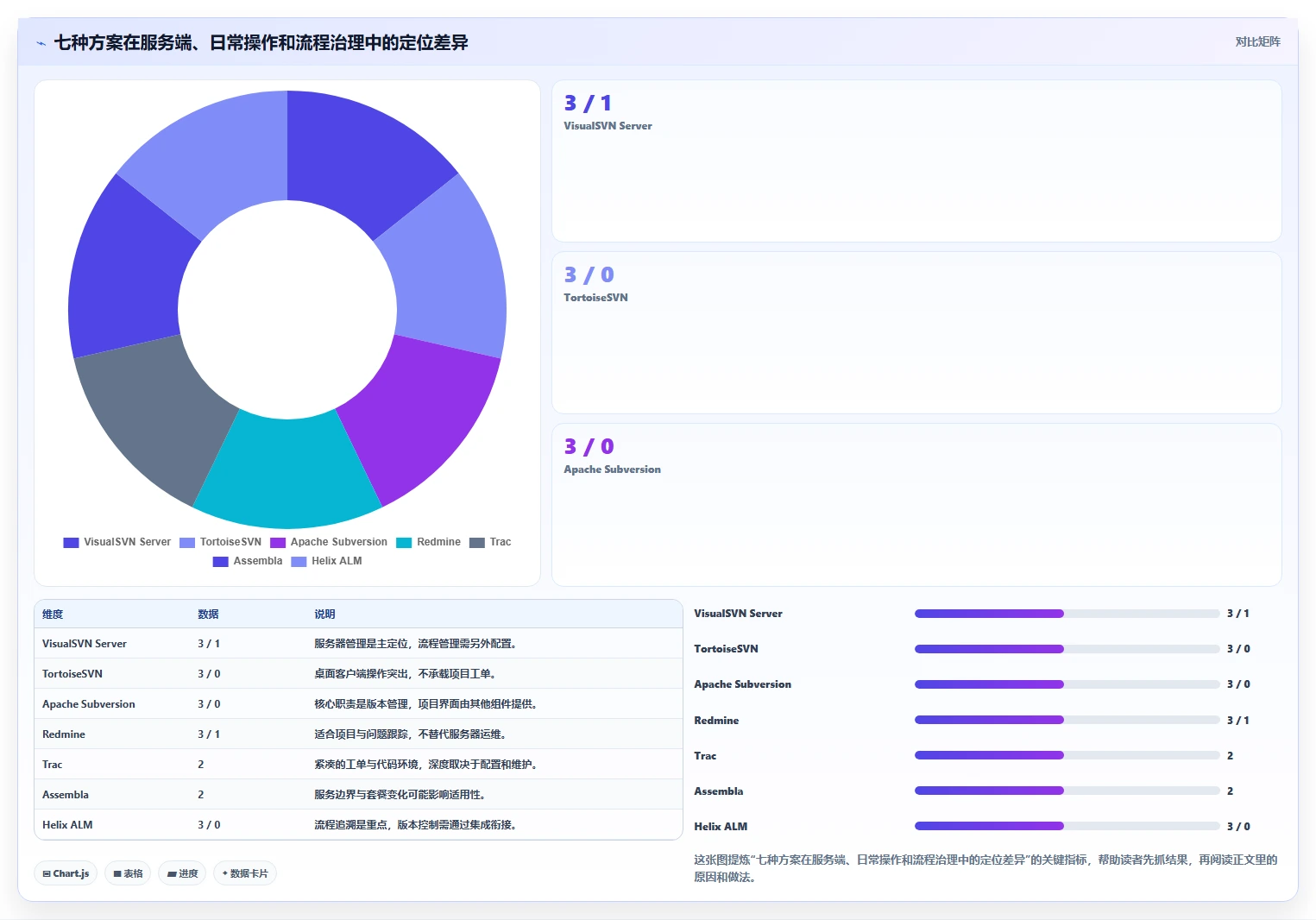Image resolution: width=1316 pixels, height=920 pixels.
Task: Click the 说明 table column header
Action: [x=324, y=614]
